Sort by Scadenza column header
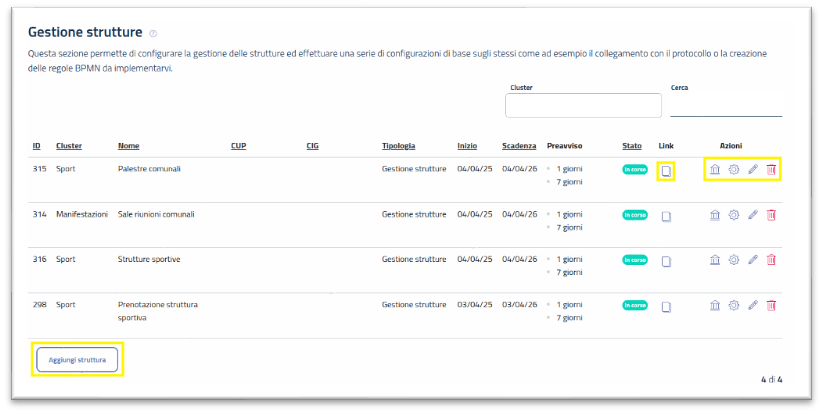820x412 pixels. (x=519, y=145)
